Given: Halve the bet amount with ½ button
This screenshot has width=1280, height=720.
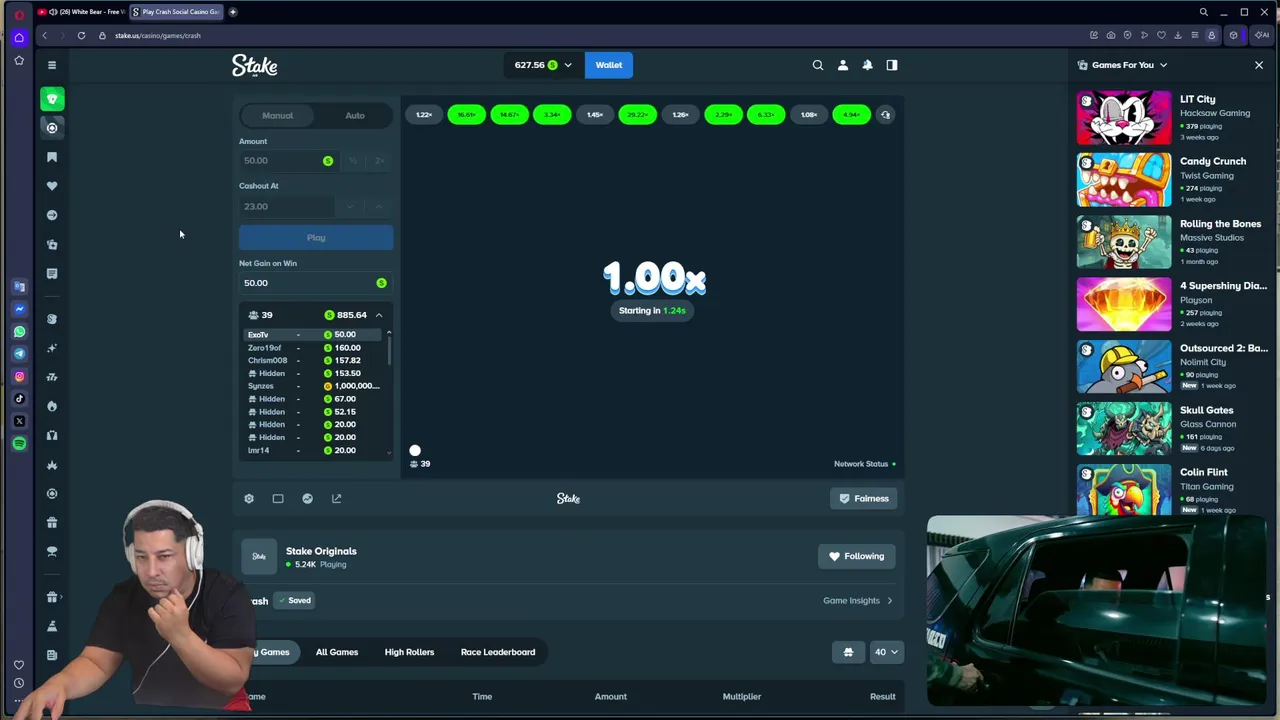Looking at the screenshot, I should point(352,160).
